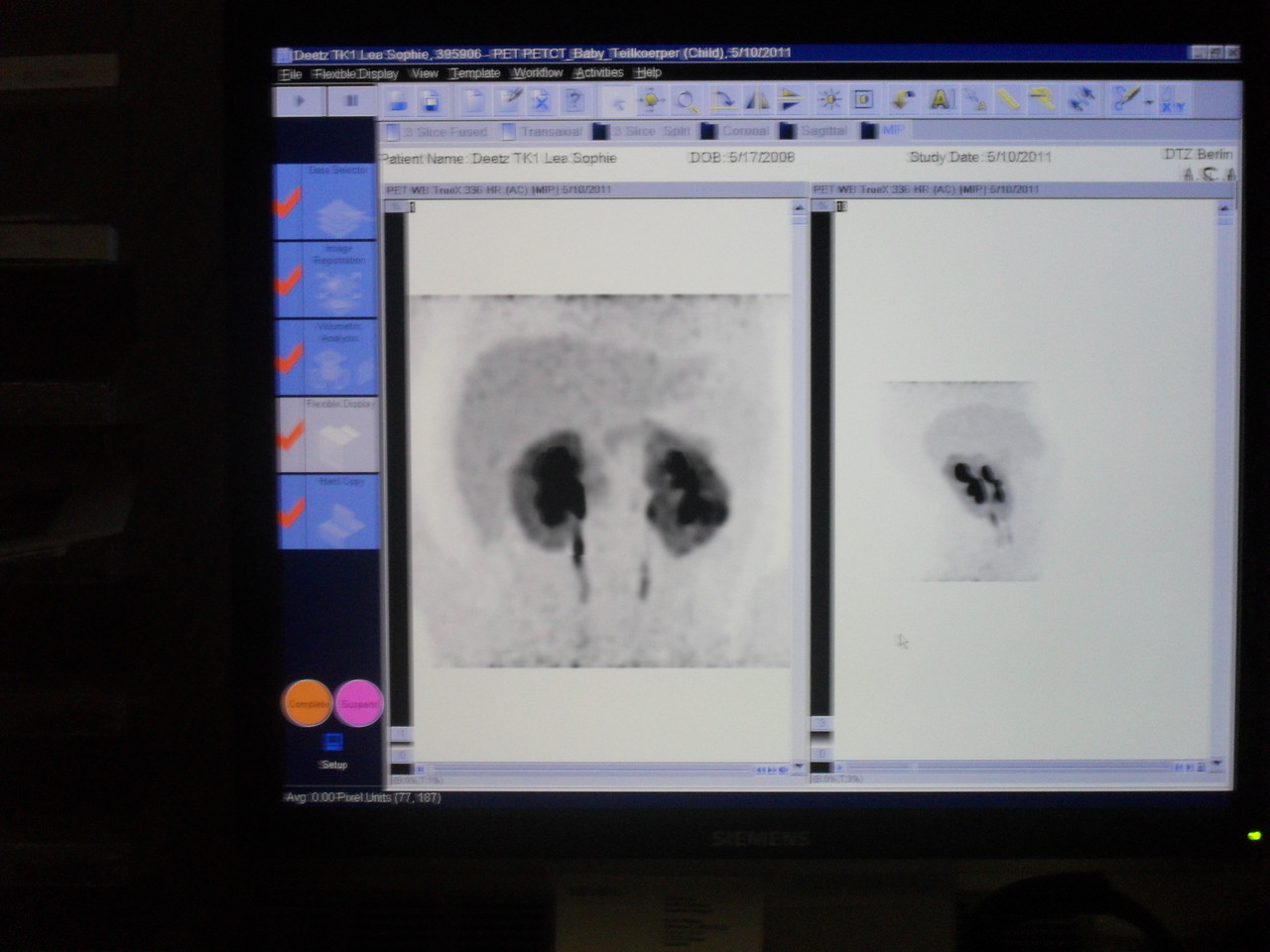Click the curved undo arrow icon
Viewport: 1270px width, 952px height.
tap(902, 99)
